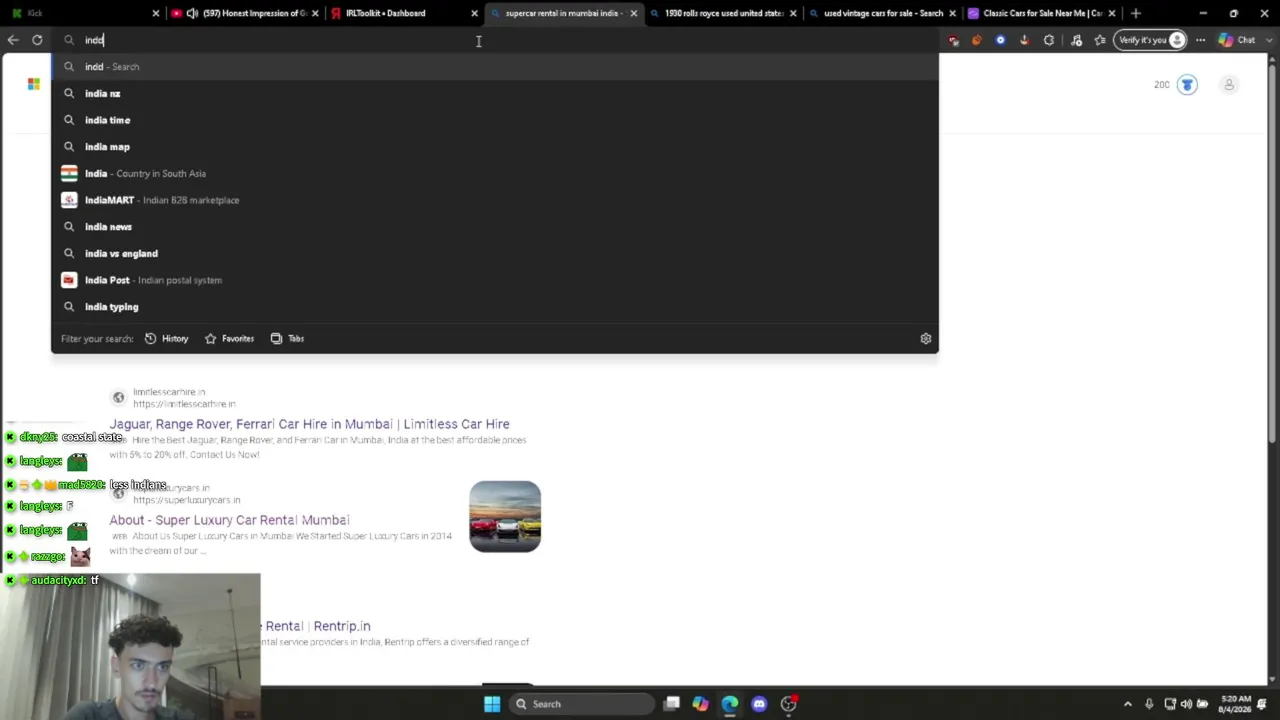Add this page to favorites with the star icon

[x=1100, y=40]
